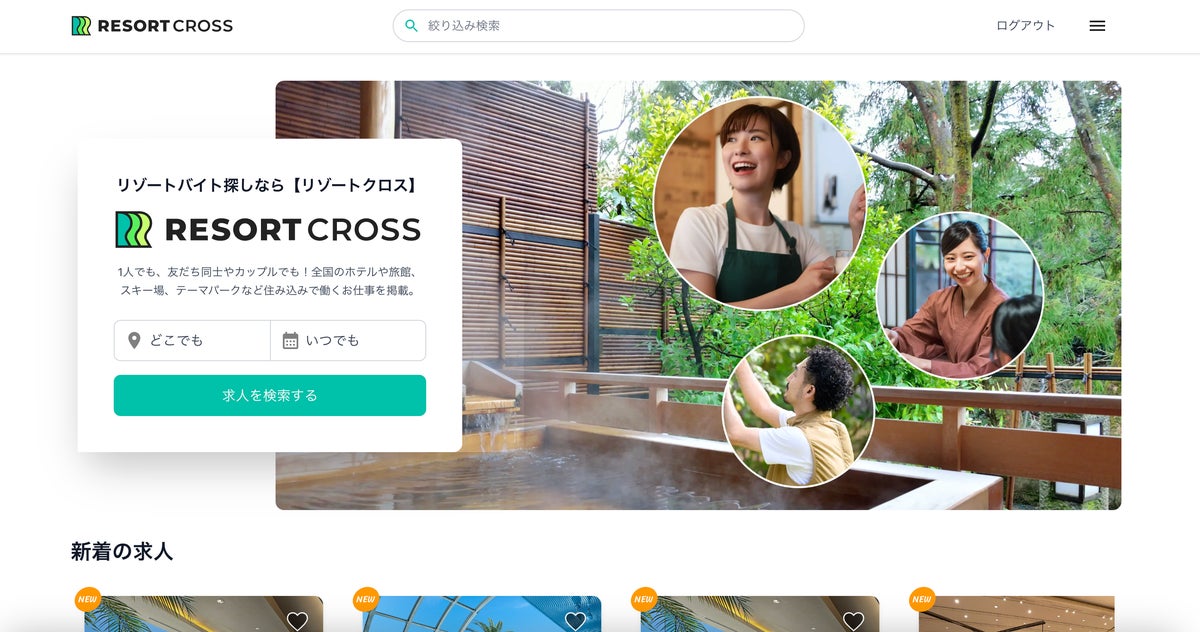Image resolution: width=1200 pixels, height=632 pixels.
Task: Click the NEW badge on first job card
Action: tap(88, 599)
